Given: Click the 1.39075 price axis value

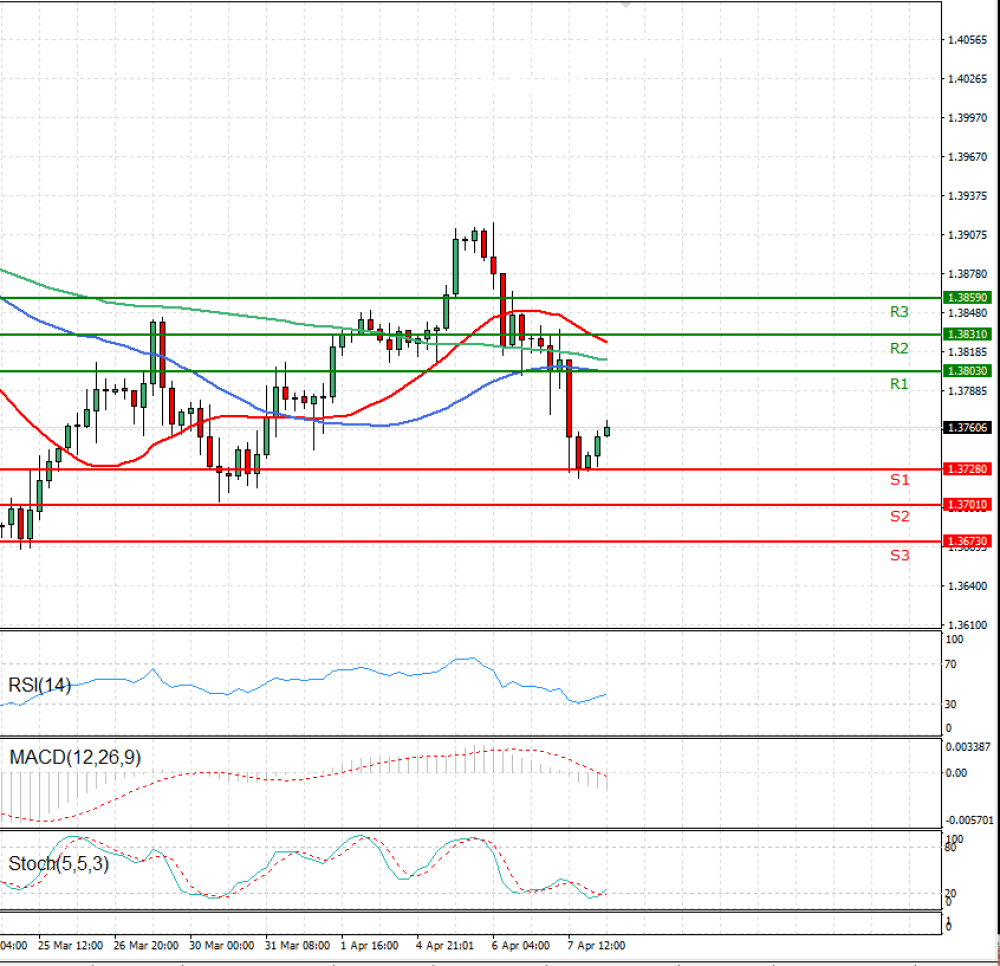Looking at the screenshot, I should click(967, 235).
